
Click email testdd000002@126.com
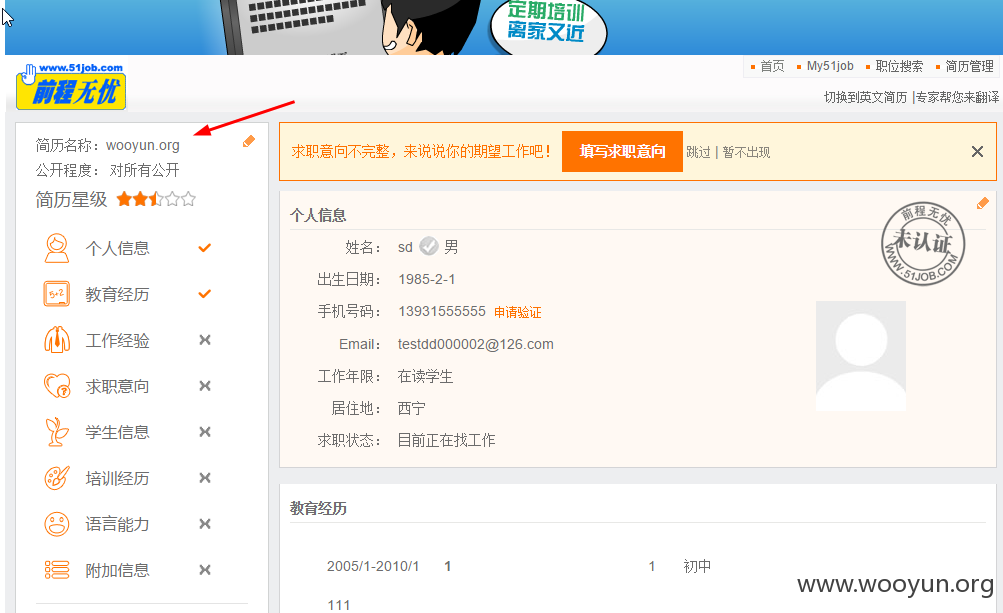pos(476,344)
